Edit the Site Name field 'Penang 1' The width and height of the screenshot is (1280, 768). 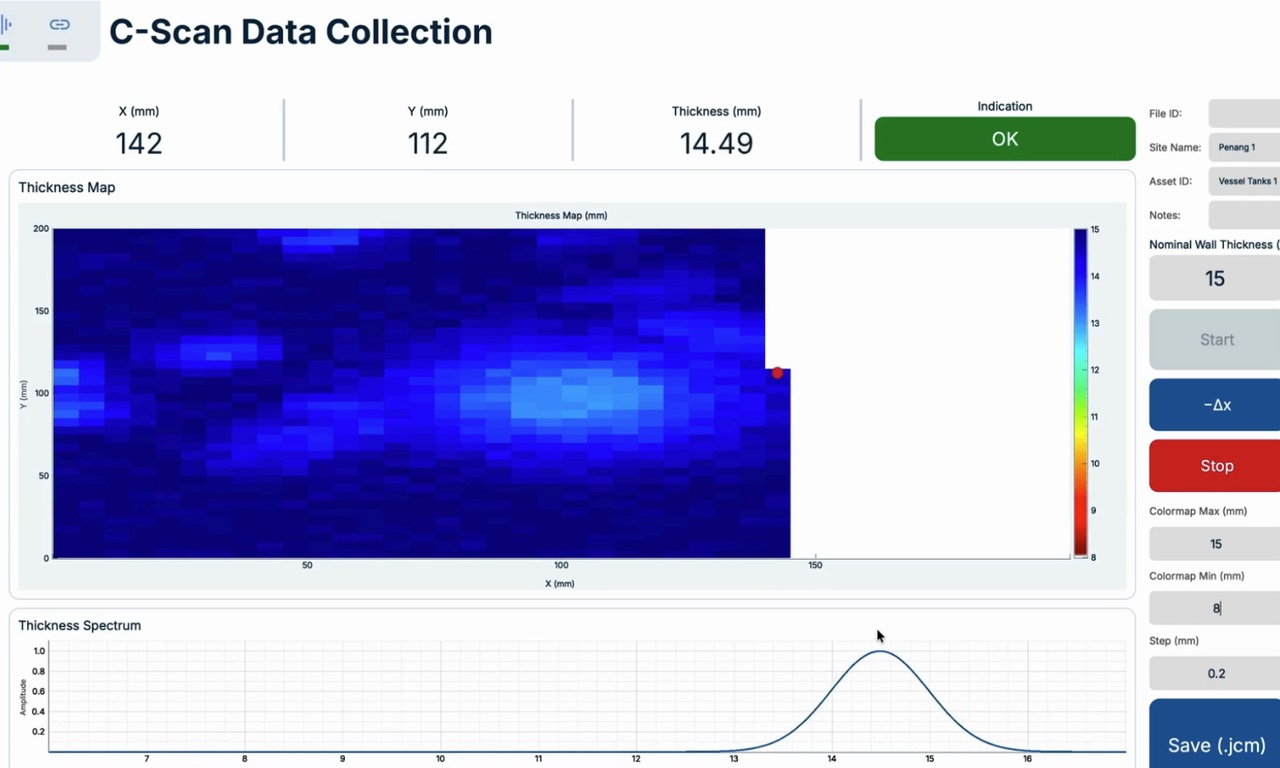(x=1244, y=147)
